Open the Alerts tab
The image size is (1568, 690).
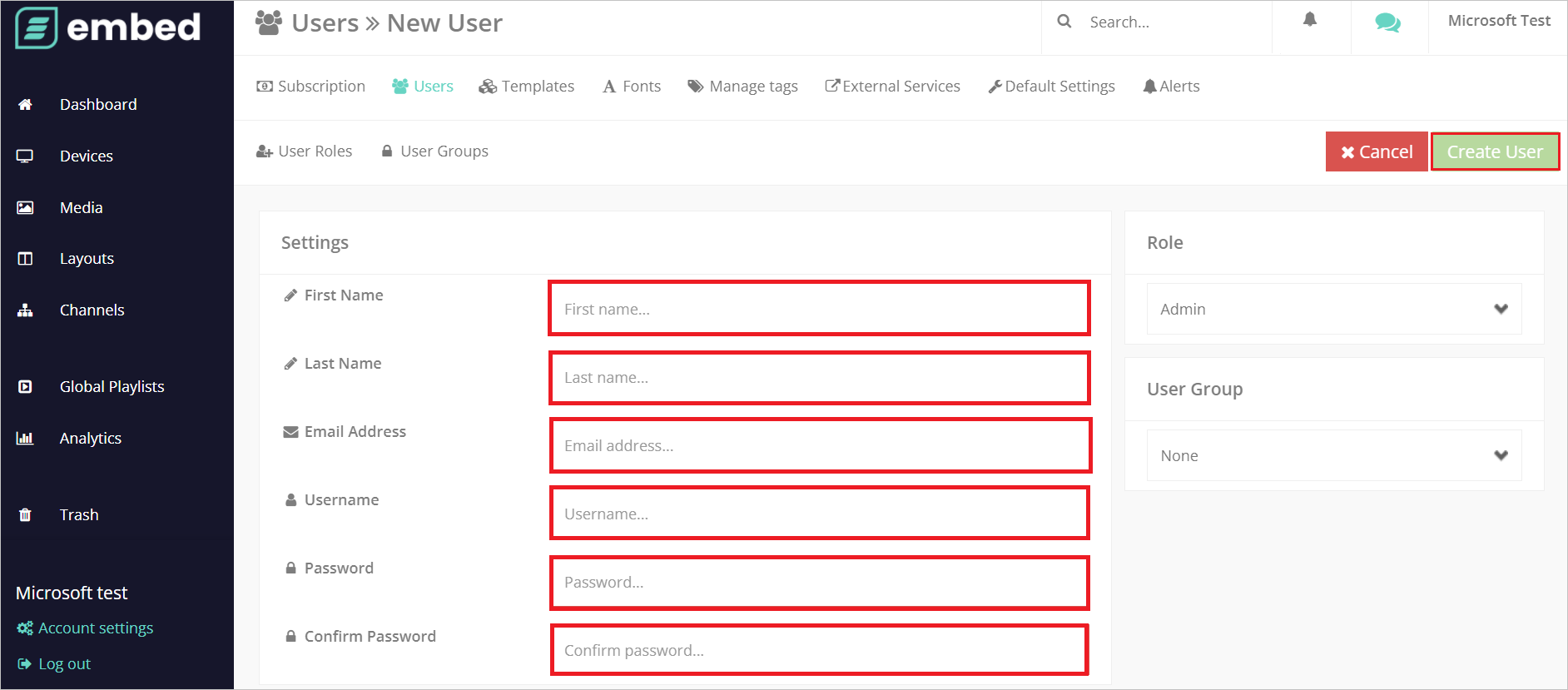click(1171, 87)
